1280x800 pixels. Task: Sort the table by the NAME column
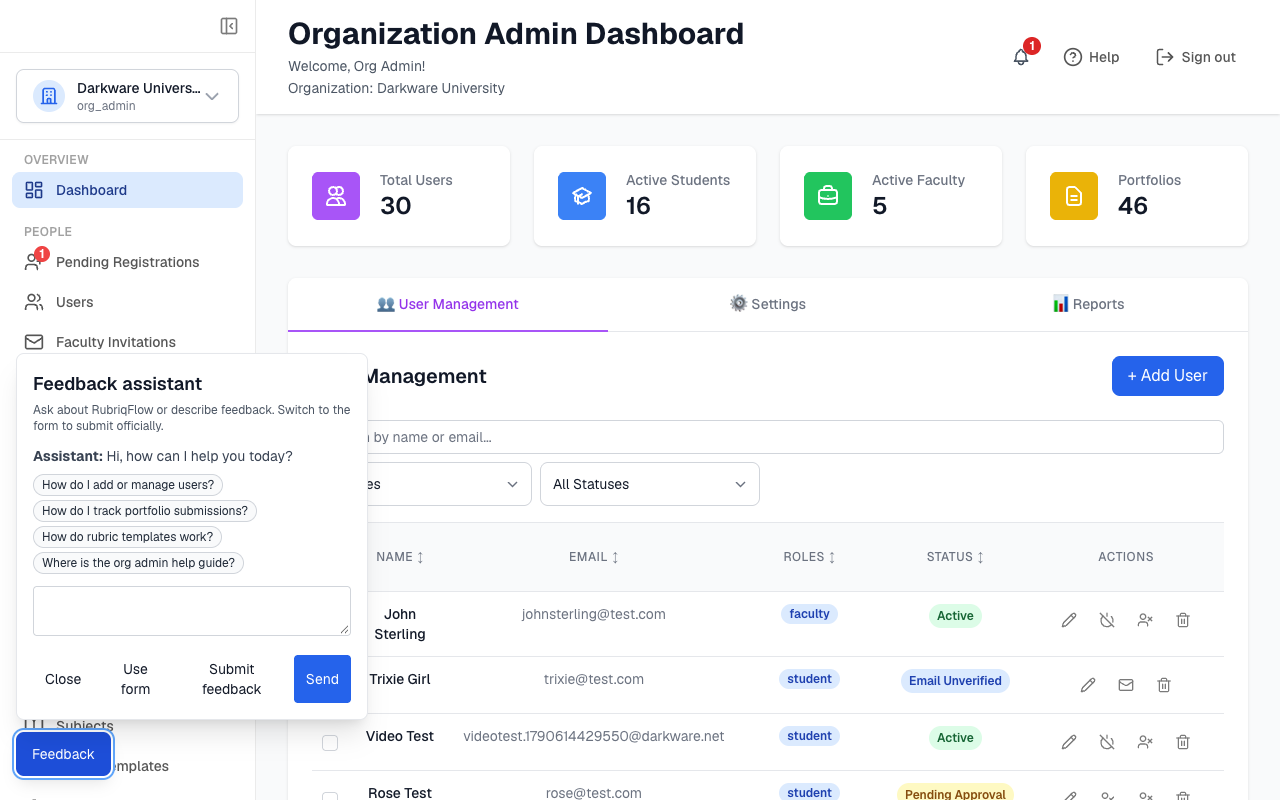coord(400,557)
